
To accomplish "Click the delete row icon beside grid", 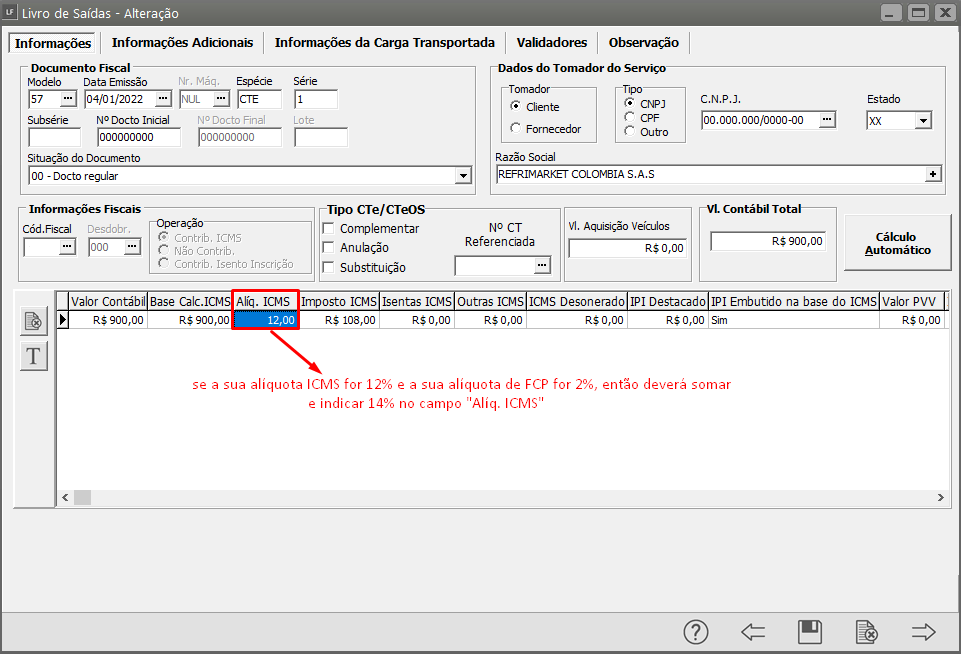I will point(34,320).
